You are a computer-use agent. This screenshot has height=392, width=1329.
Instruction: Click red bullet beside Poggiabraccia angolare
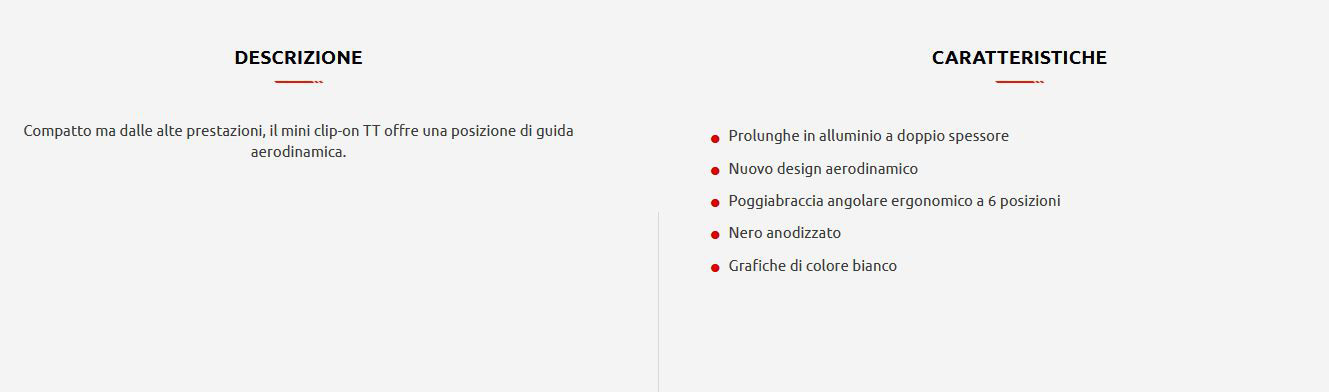coord(715,202)
